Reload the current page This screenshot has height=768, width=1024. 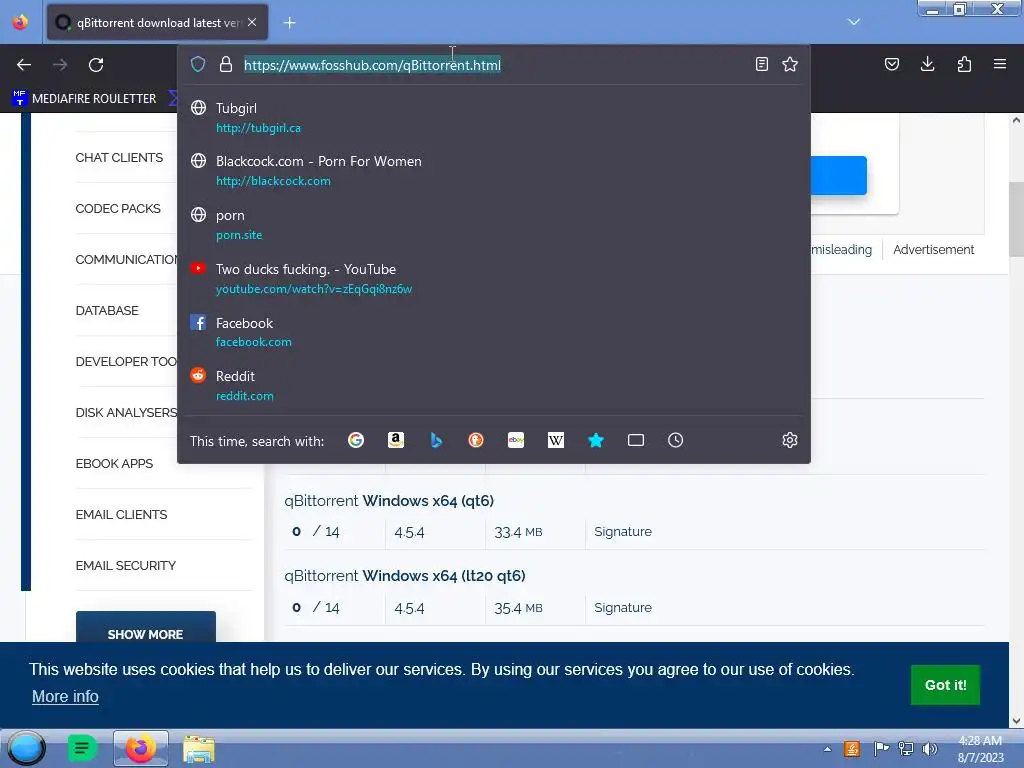[96, 65]
